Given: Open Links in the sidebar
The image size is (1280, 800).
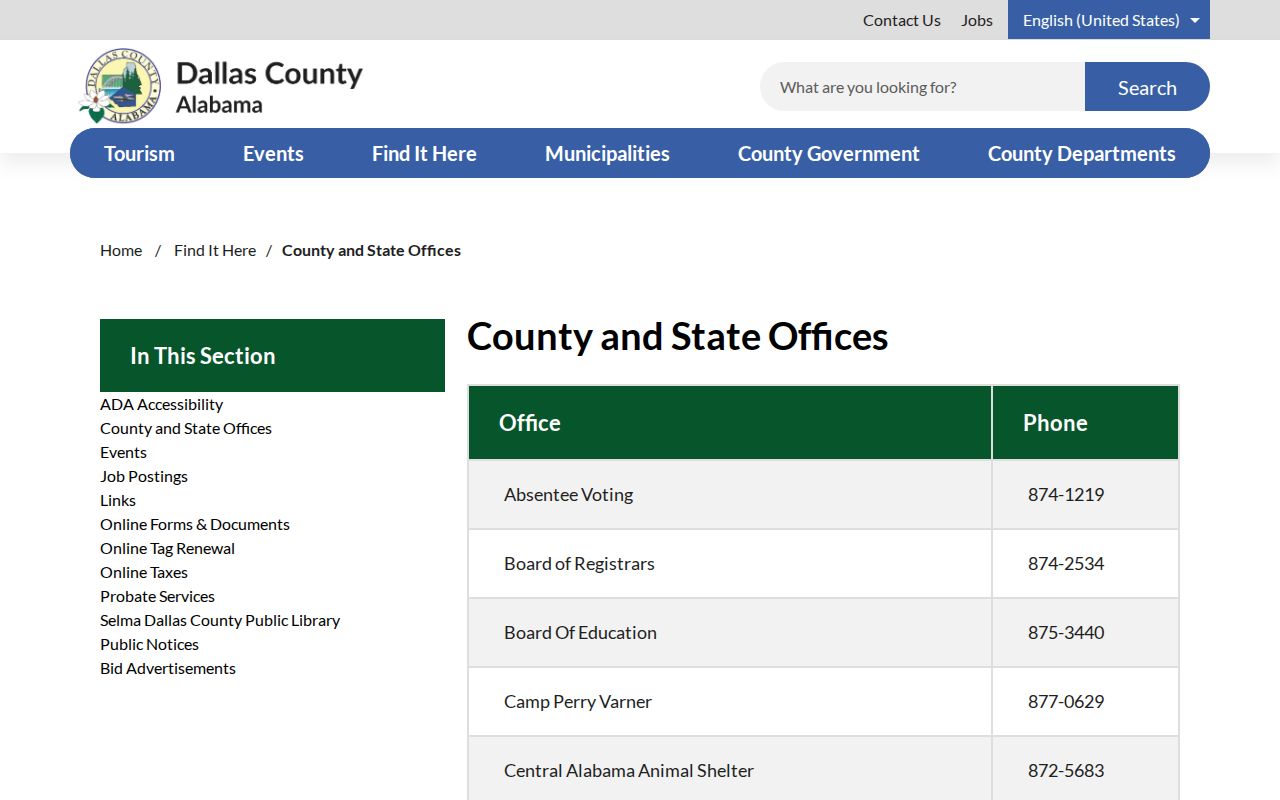Looking at the screenshot, I should click(118, 500).
